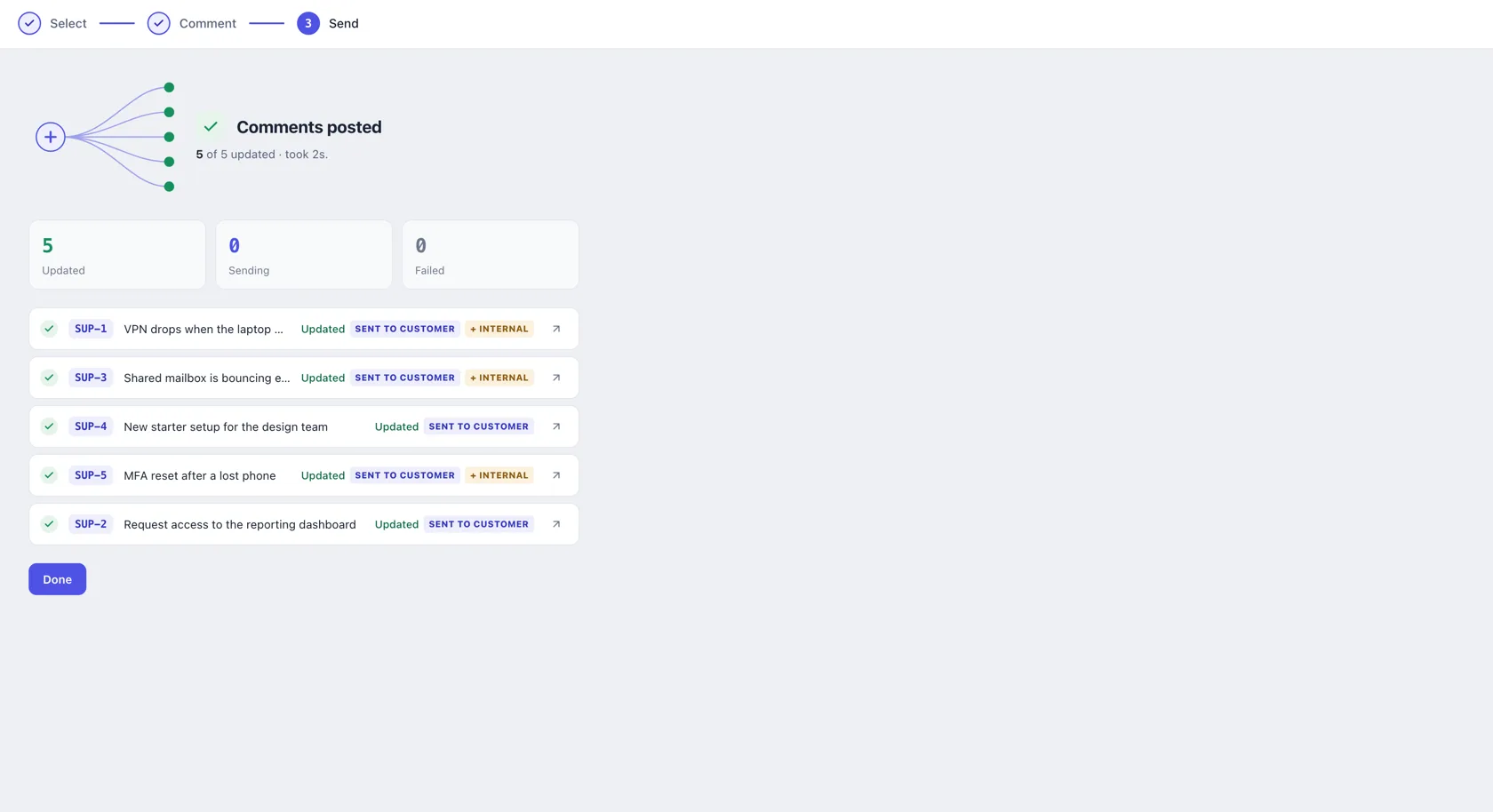Click the SUP-3 ticket ID badge
This screenshot has width=1493, height=812.
pyautogui.click(x=91, y=378)
